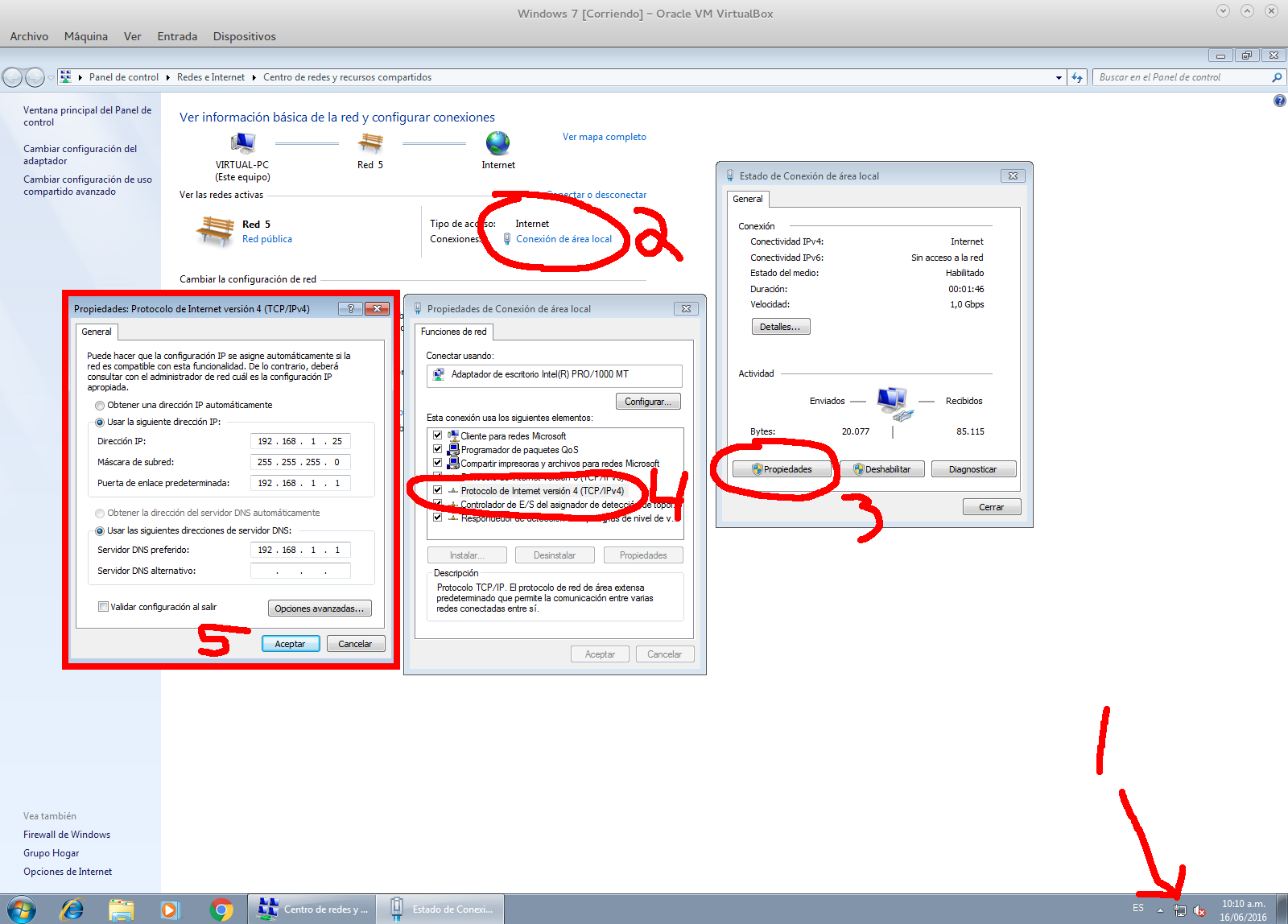The width and height of the screenshot is (1288, 924).
Task: Toggle the Compartir impresoras y archivos checkbox
Action: click(437, 463)
